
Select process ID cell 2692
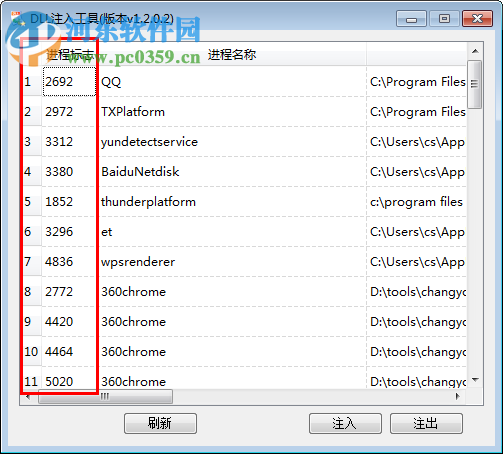(69, 82)
